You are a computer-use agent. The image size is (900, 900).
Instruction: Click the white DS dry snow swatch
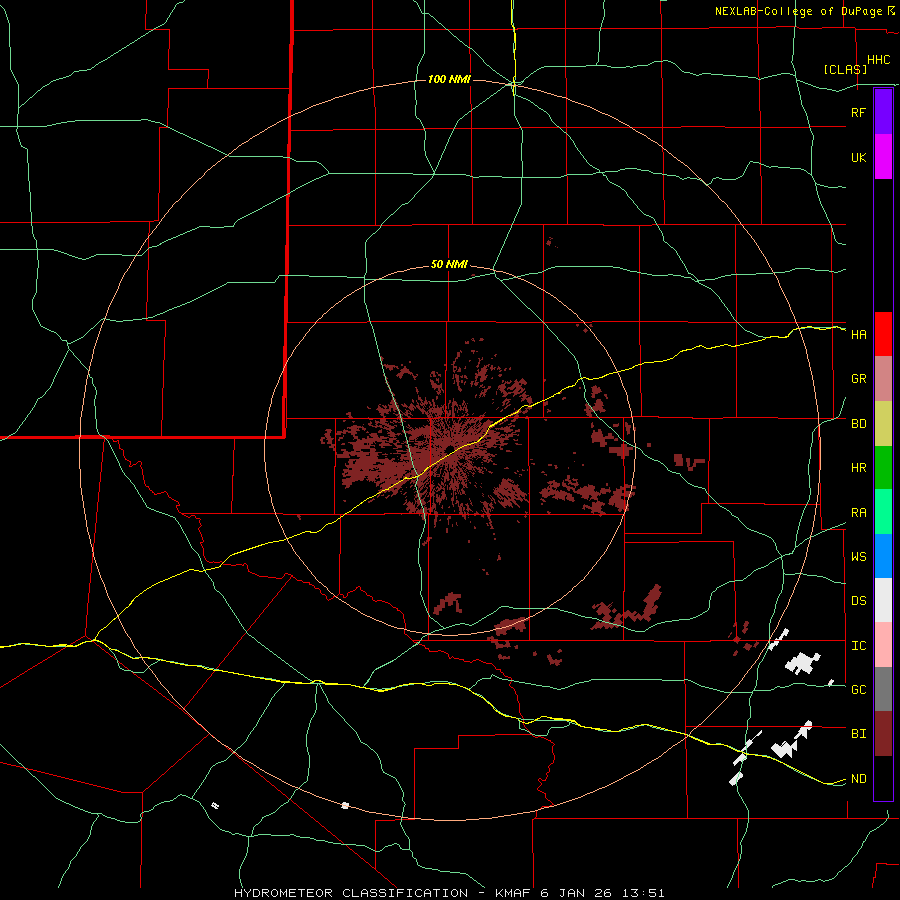click(883, 600)
